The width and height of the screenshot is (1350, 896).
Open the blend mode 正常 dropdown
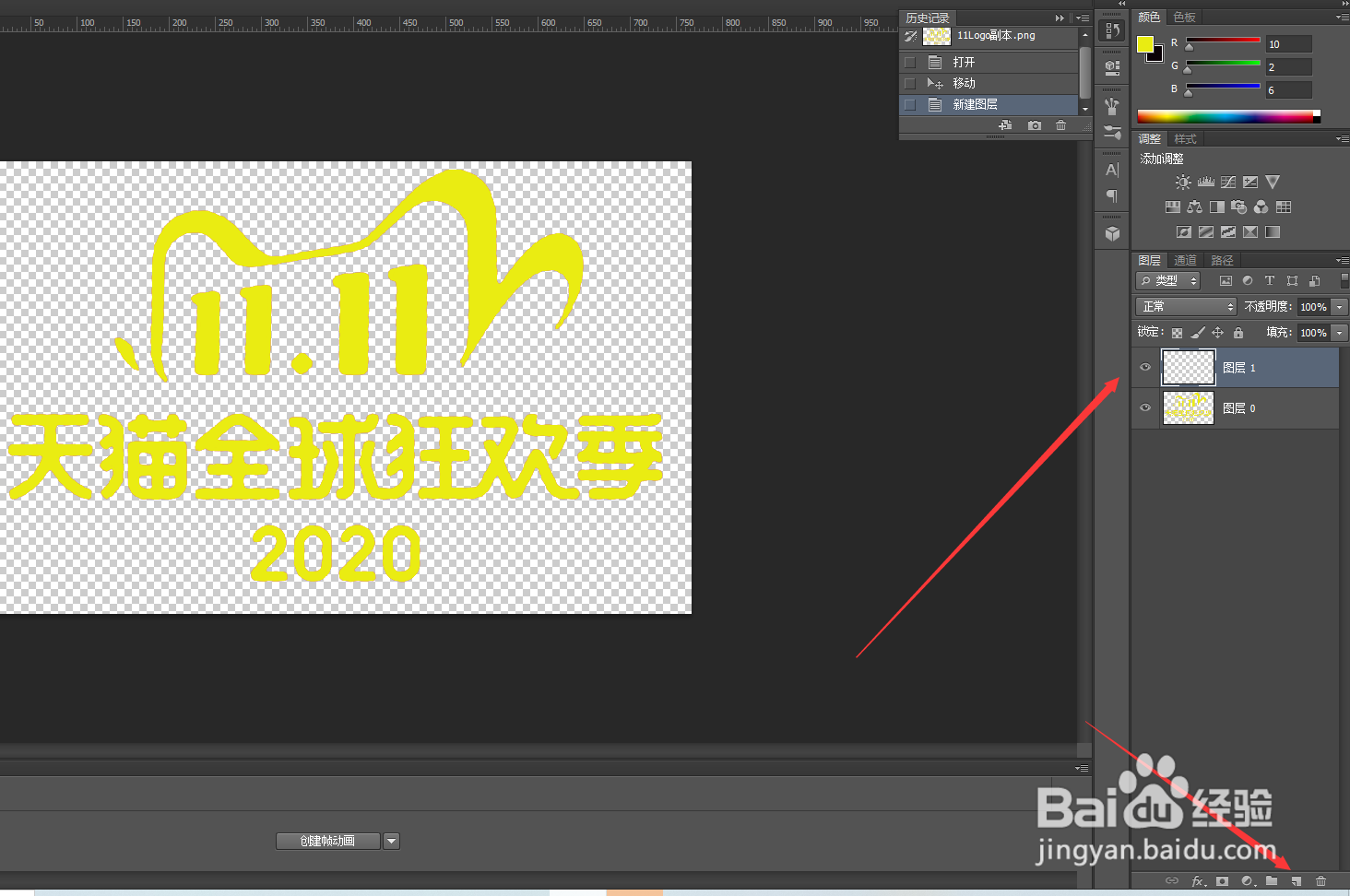[1185, 307]
